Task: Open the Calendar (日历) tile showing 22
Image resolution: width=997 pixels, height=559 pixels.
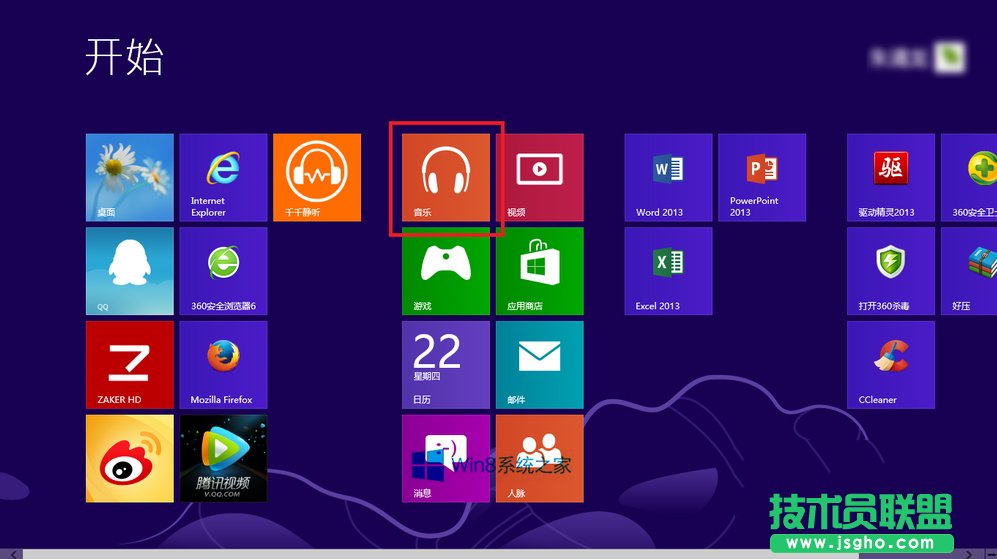Action: [x=446, y=364]
